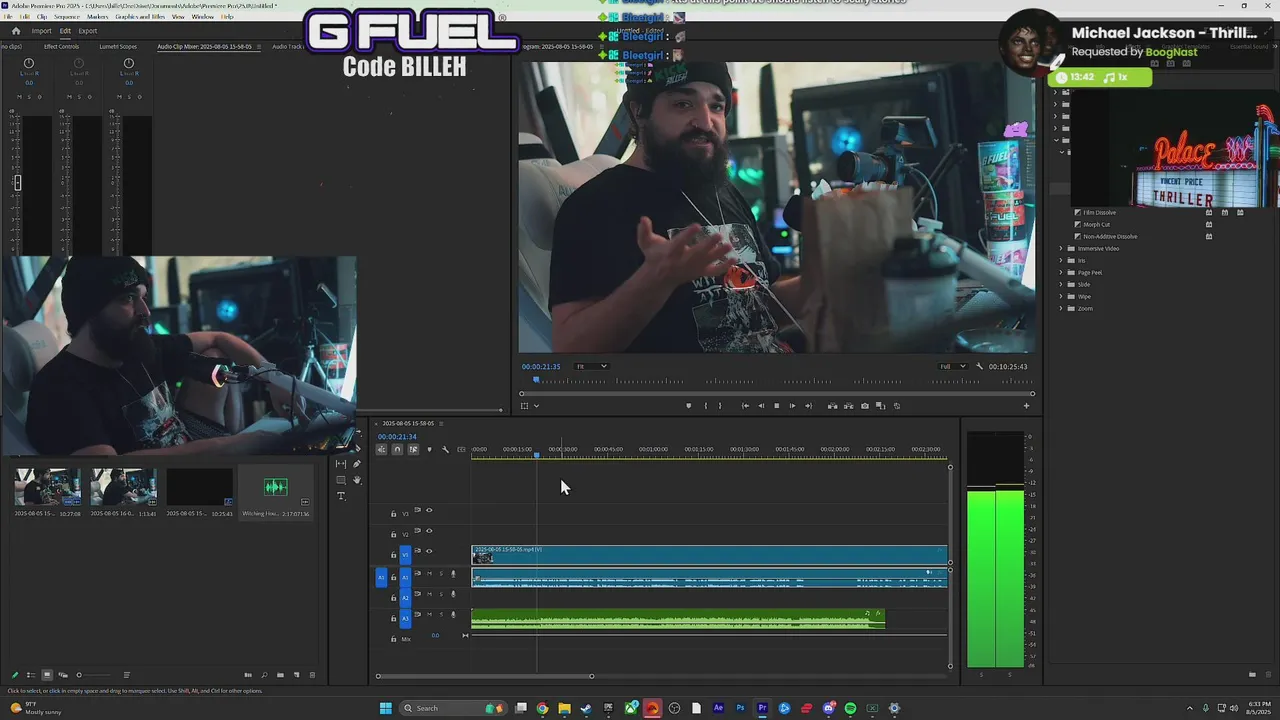Click Mark In bracket button
This screenshot has height=720, width=1280.
tap(706, 406)
